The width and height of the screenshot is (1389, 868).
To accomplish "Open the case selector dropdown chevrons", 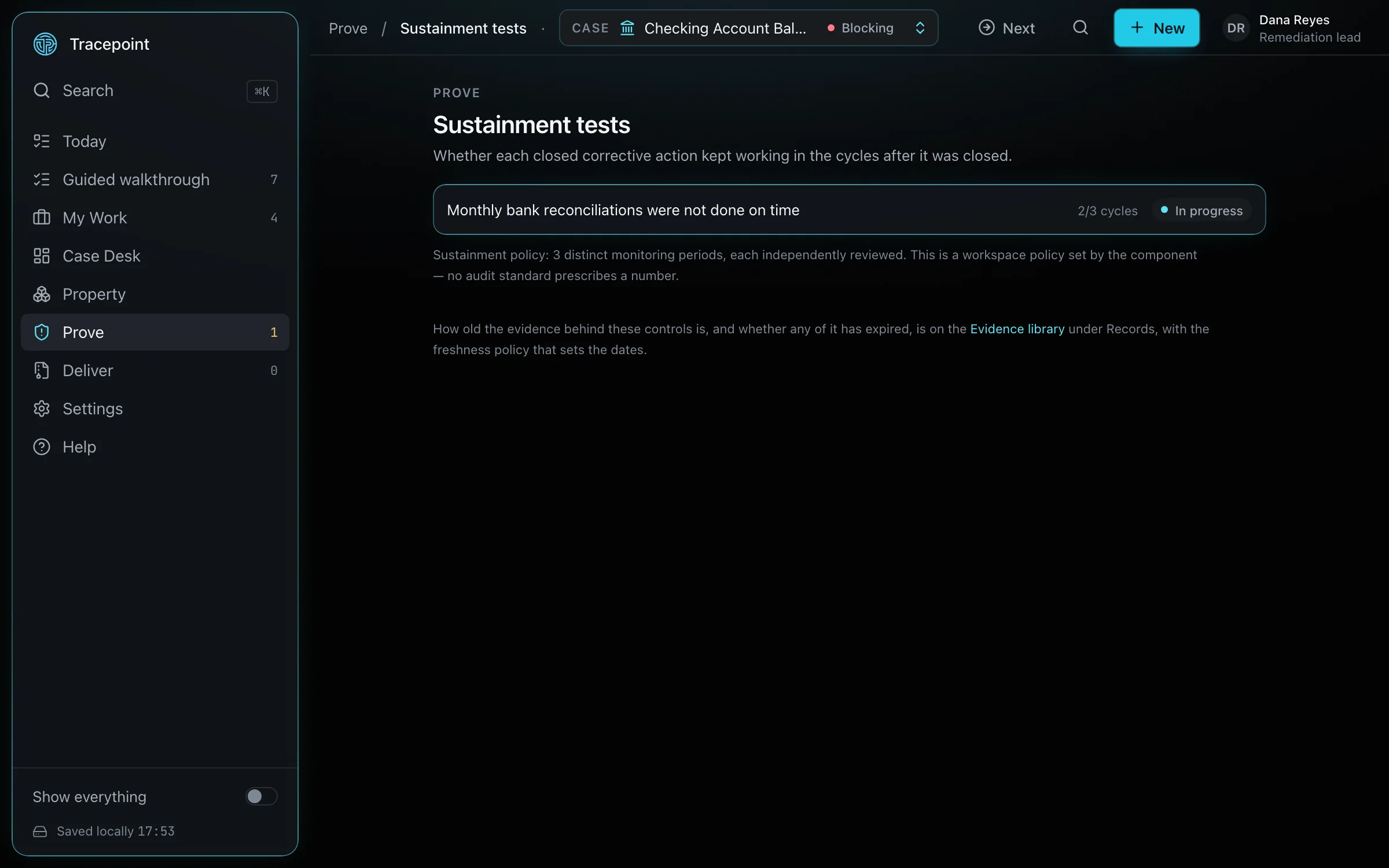I will 920,28.
